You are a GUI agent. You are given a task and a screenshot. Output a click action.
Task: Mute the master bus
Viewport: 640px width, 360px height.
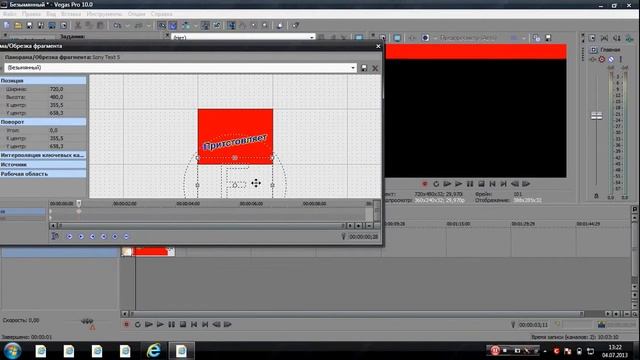pos(611,59)
